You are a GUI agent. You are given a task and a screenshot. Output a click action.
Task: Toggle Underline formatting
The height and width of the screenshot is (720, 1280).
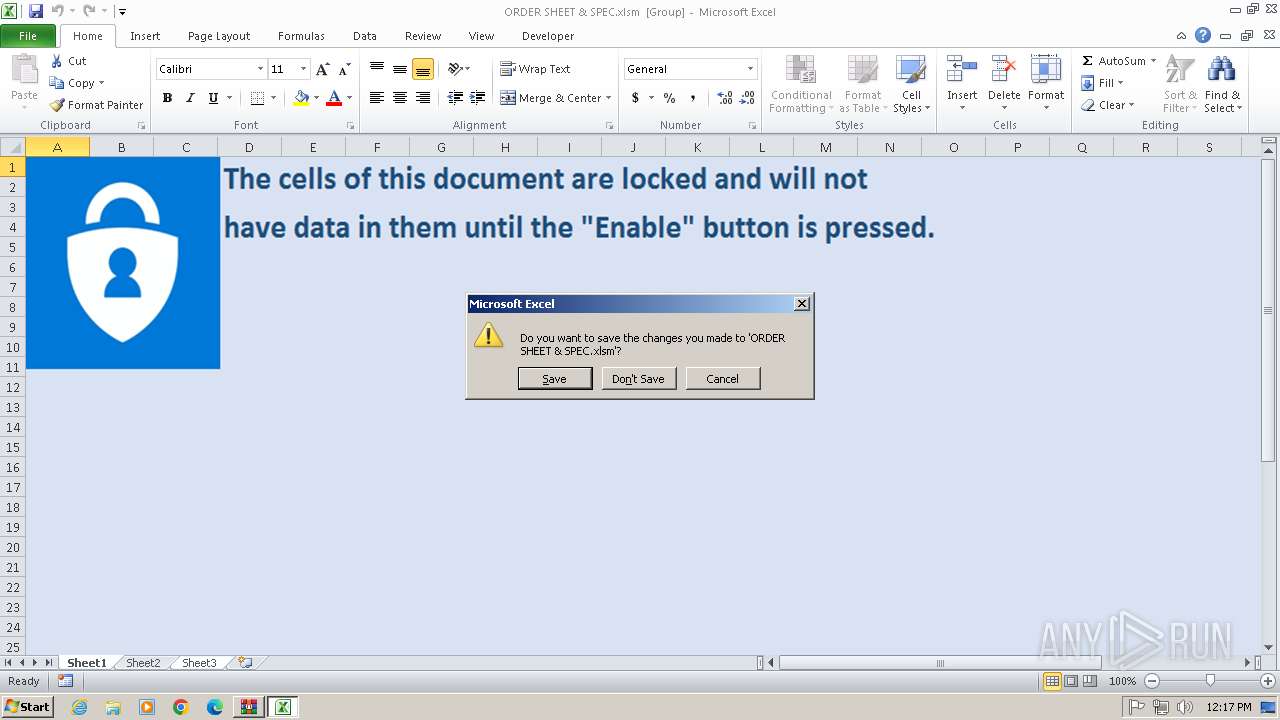click(x=213, y=98)
